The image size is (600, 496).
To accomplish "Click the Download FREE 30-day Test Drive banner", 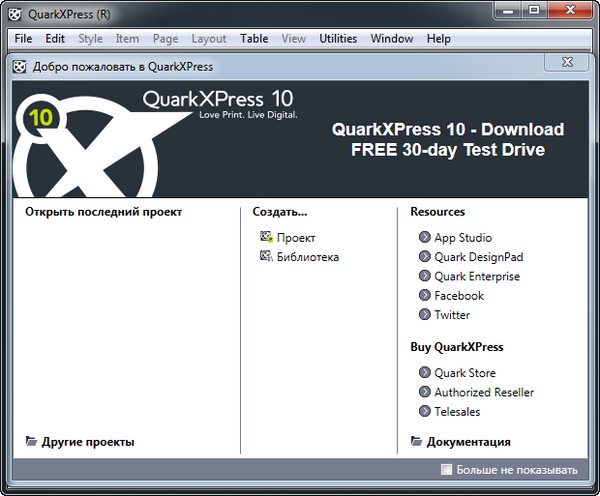I will tap(447, 139).
